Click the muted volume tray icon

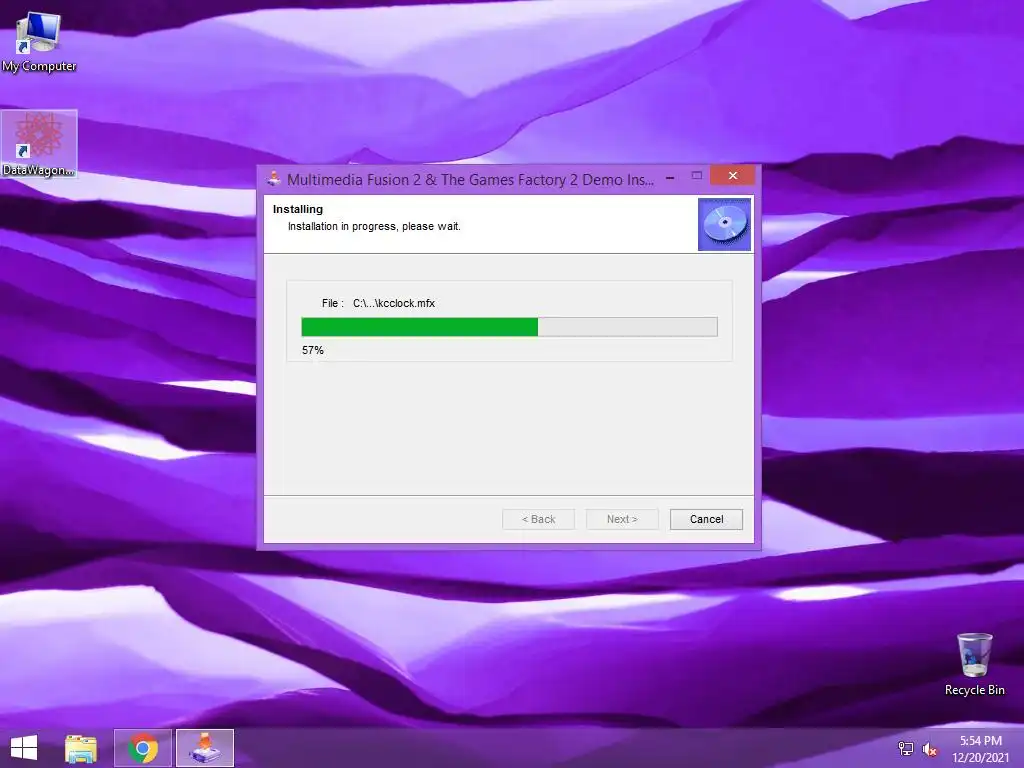point(929,750)
